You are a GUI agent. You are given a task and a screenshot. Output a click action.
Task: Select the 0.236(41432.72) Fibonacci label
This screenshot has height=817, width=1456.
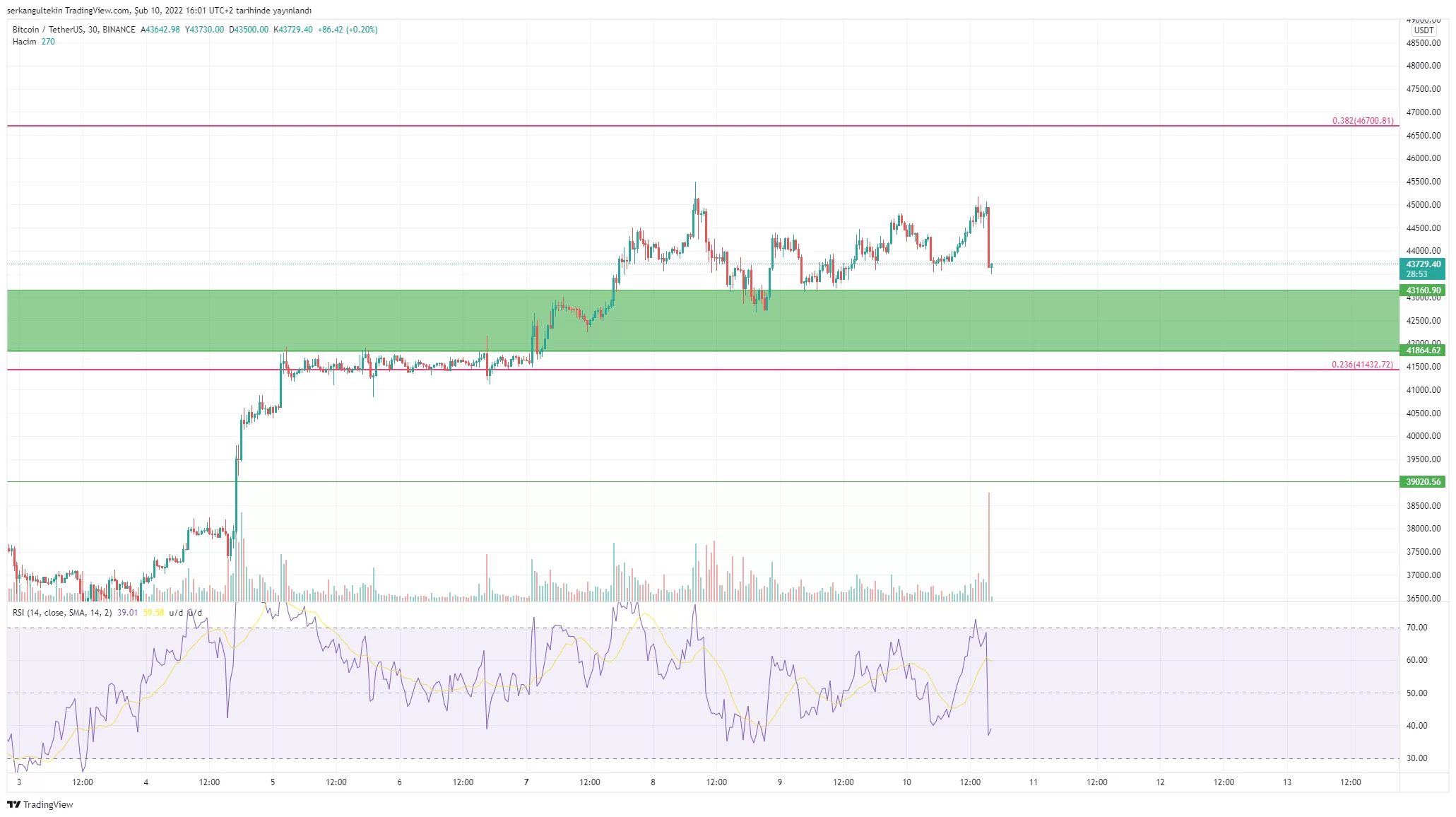1361,365
